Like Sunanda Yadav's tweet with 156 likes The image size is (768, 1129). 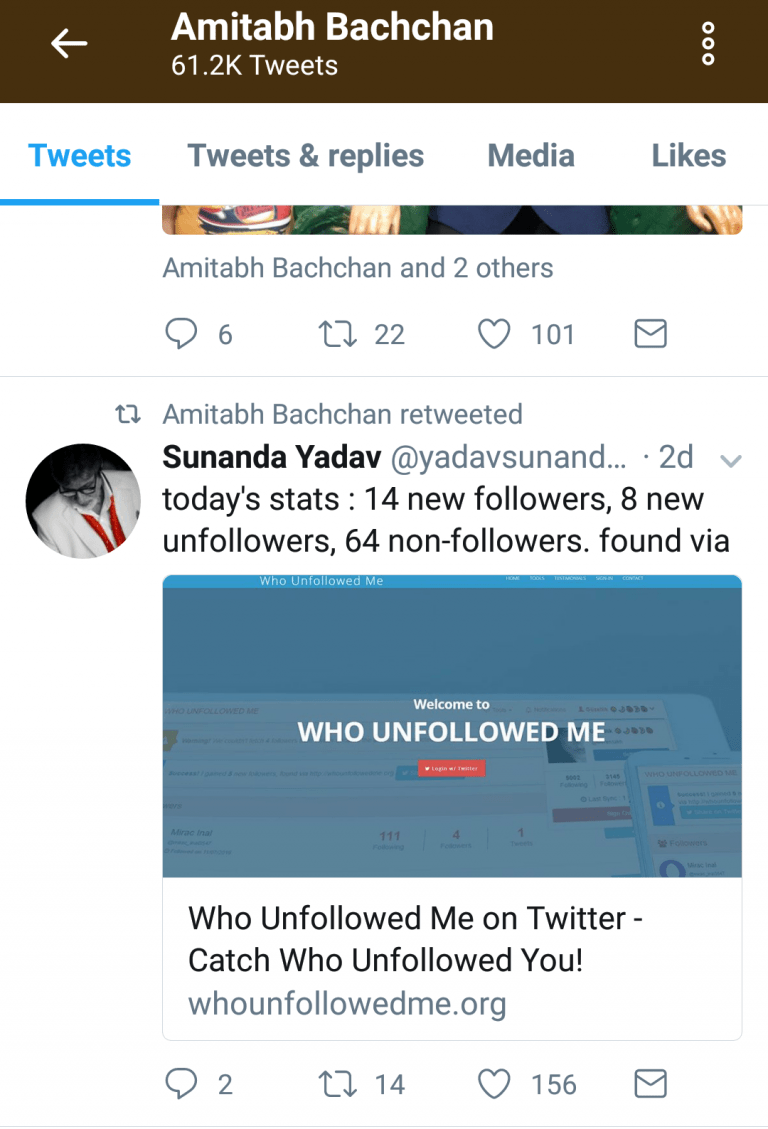pyautogui.click(x=494, y=1084)
